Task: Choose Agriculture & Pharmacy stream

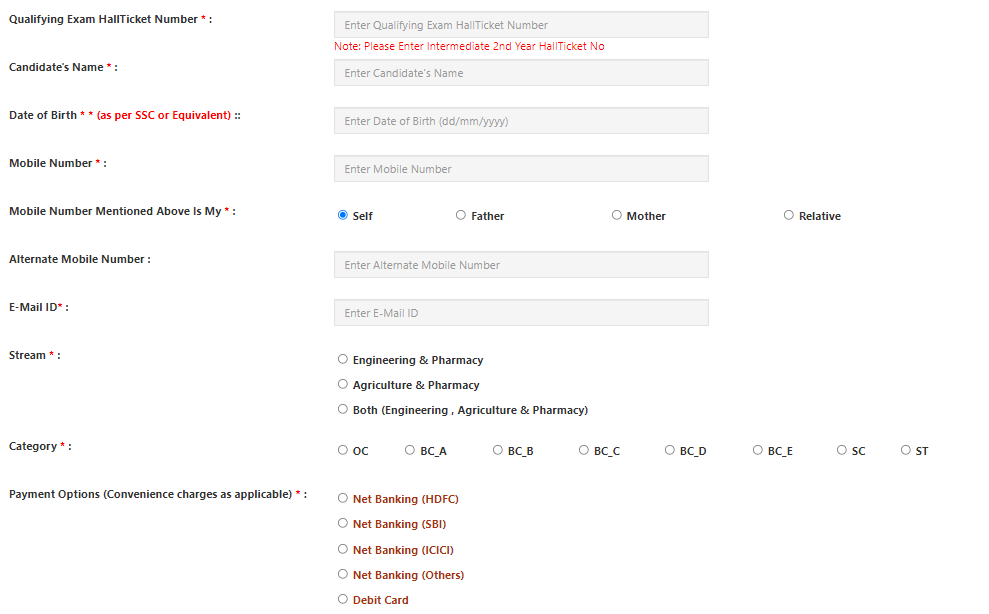Action: point(343,384)
